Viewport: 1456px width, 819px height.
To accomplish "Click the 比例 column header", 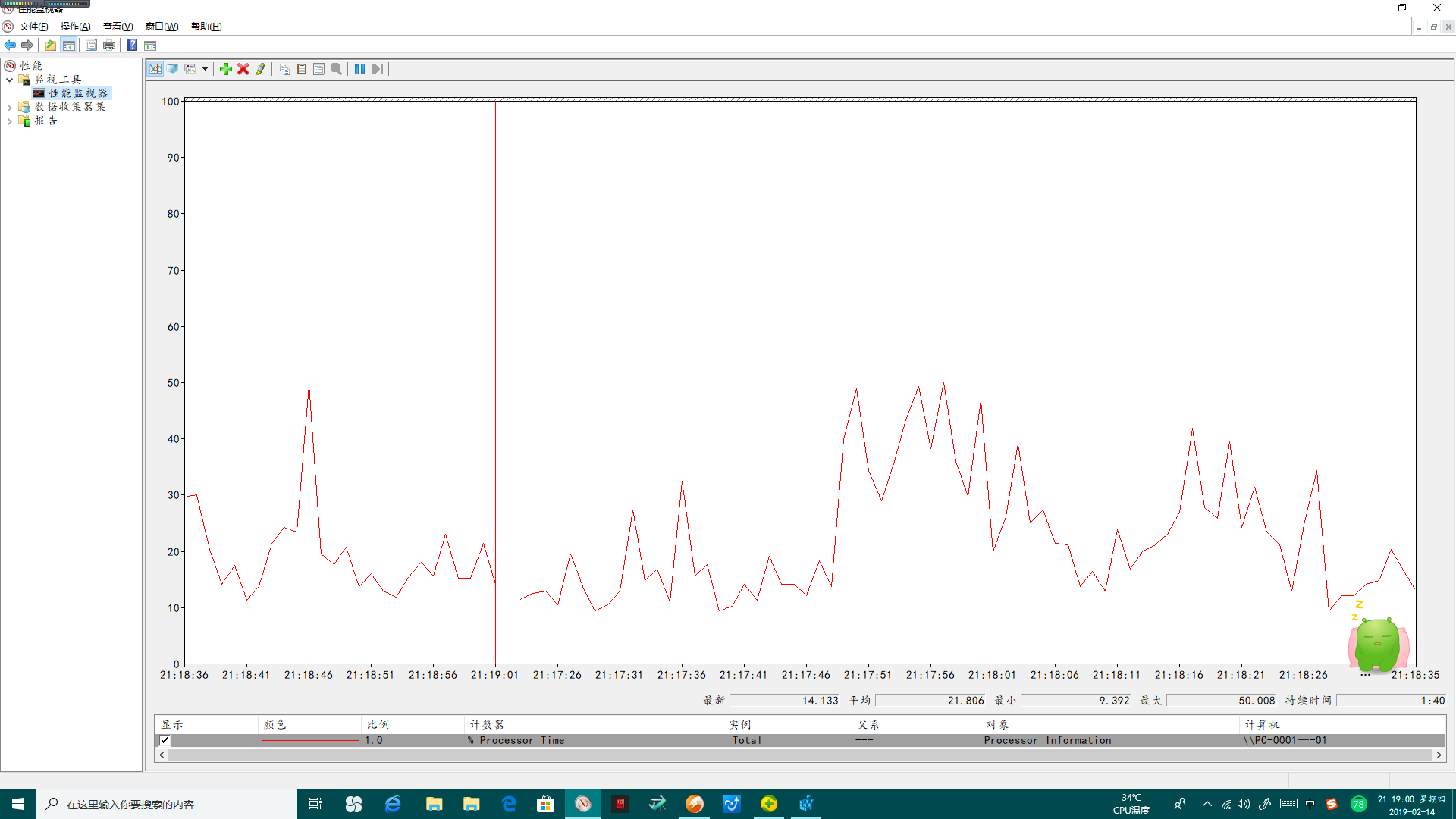I will [x=413, y=725].
